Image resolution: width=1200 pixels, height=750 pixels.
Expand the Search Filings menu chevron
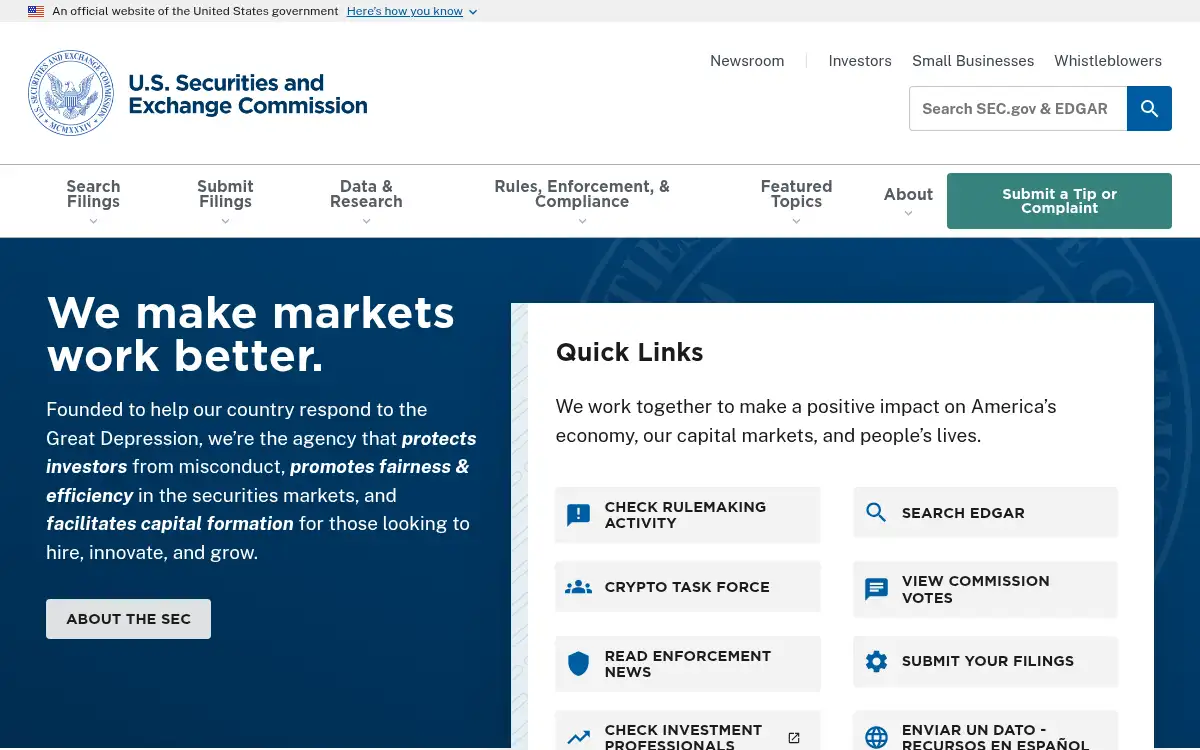coord(93,221)
